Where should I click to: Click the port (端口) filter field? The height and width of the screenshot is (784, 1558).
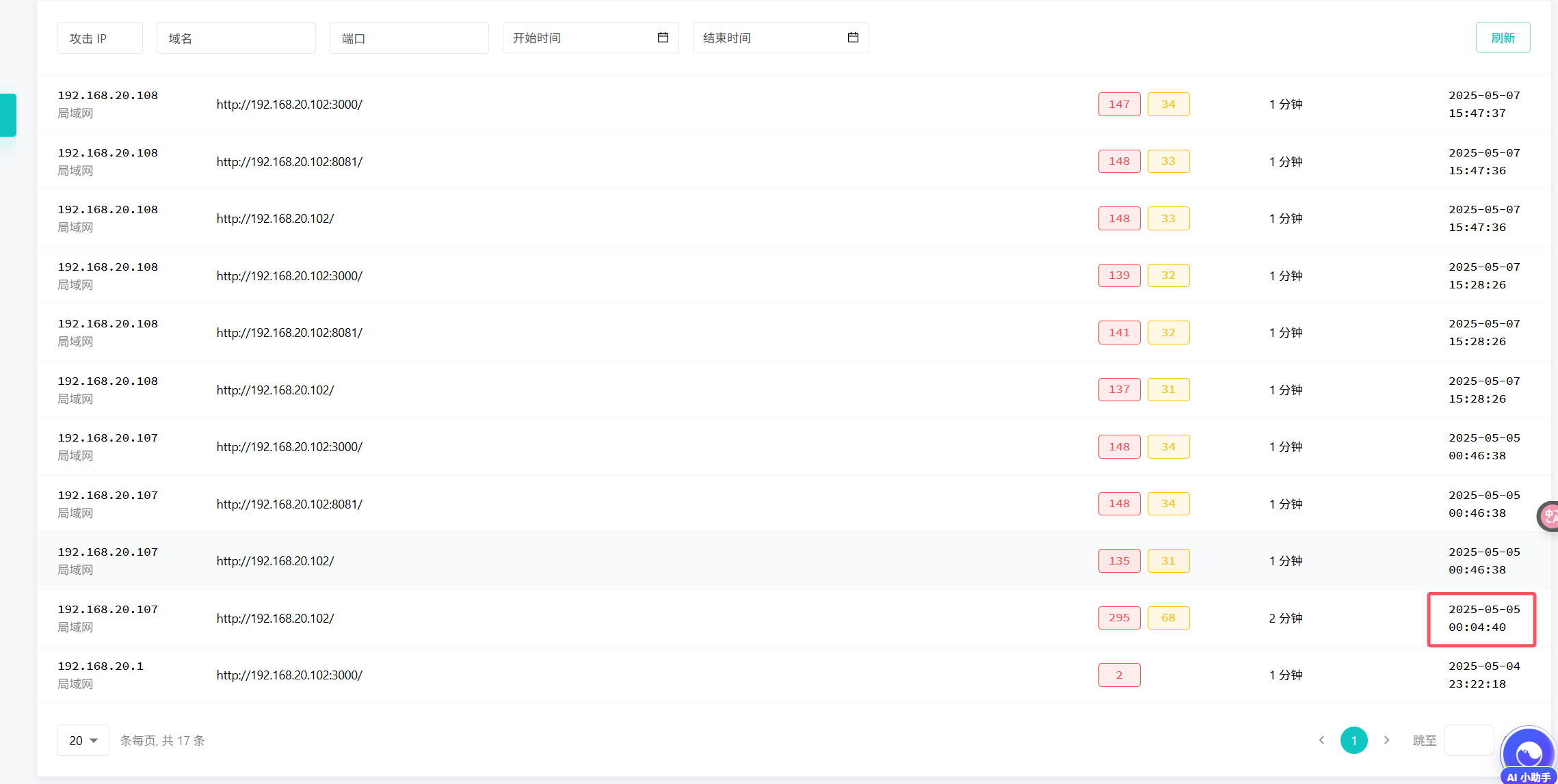[409, 38]
